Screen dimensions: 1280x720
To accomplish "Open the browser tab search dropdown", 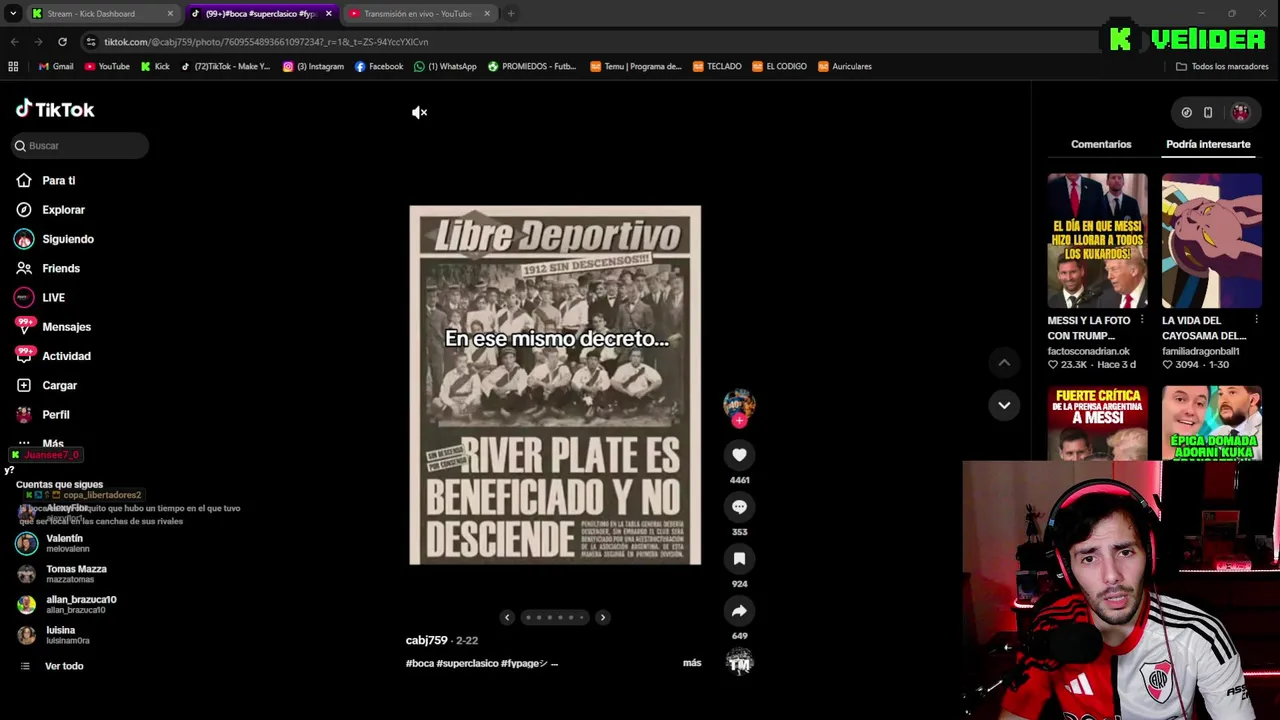I will 13,14.
